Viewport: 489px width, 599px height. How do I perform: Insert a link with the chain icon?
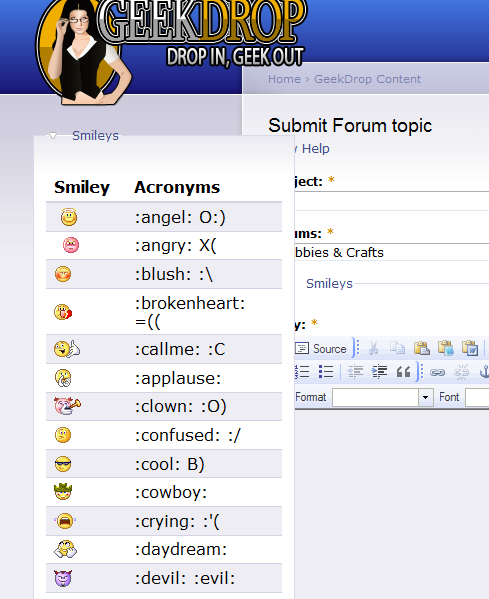pos(437,372)
